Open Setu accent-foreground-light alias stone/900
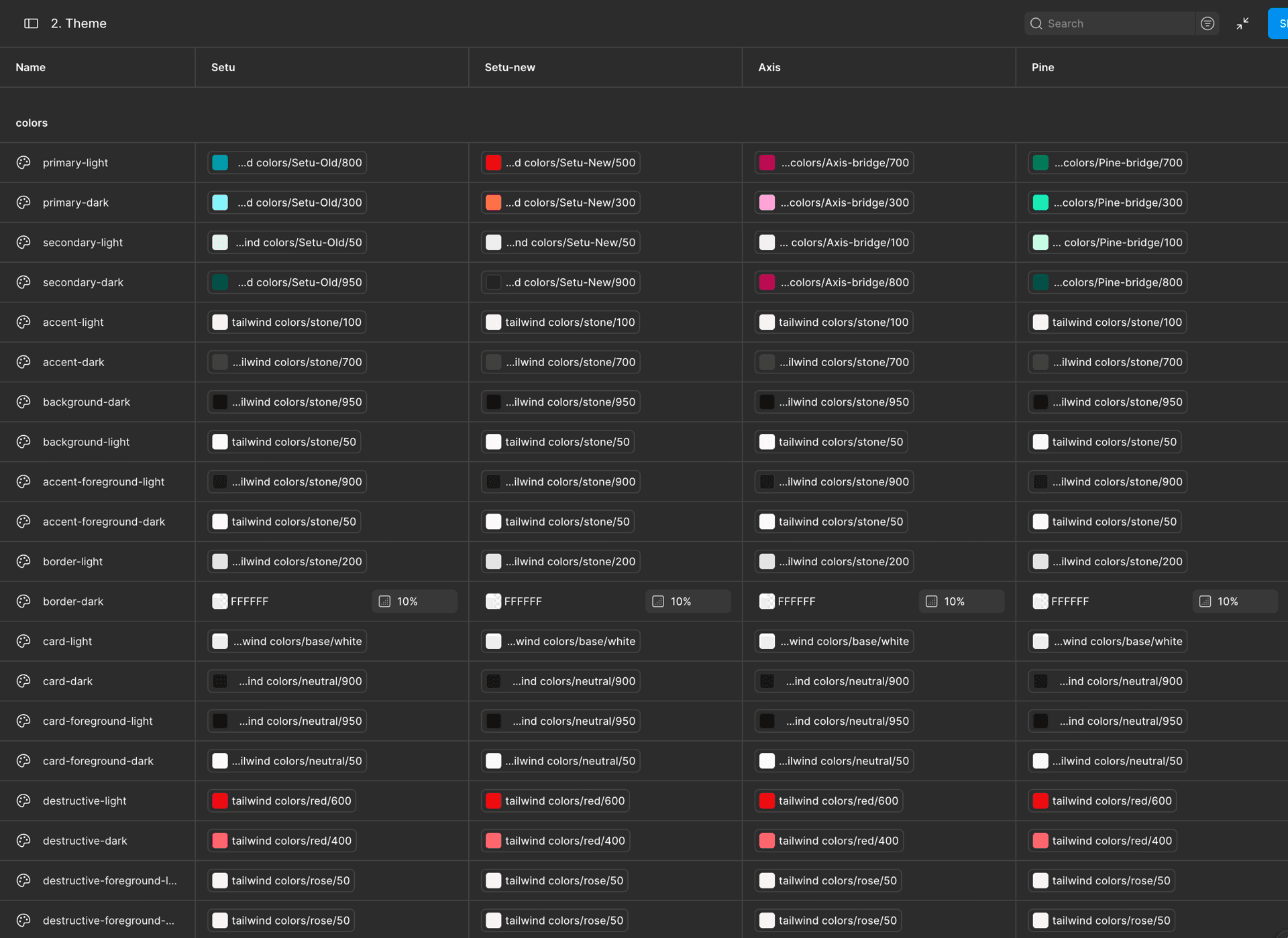This screenshot has width=1288, height=938. coord(287,481)
